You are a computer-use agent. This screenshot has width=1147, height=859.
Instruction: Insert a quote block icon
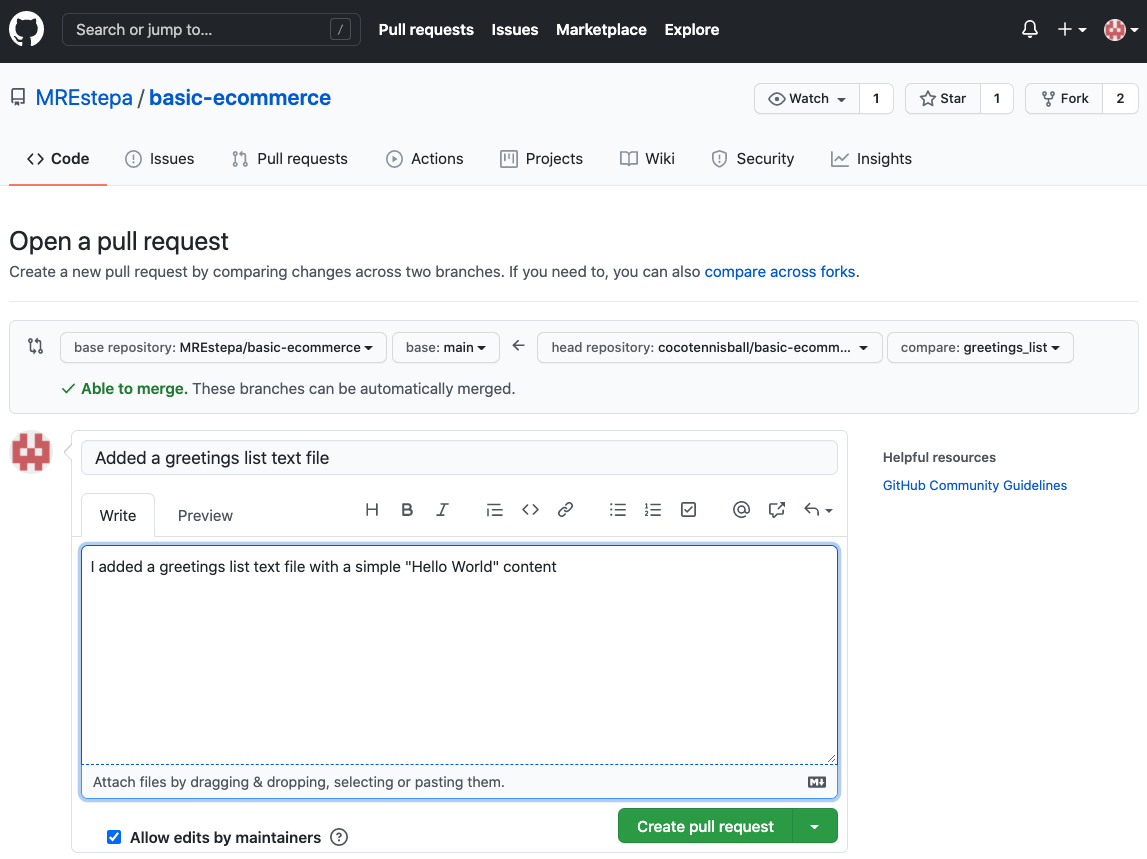(494, 510)
